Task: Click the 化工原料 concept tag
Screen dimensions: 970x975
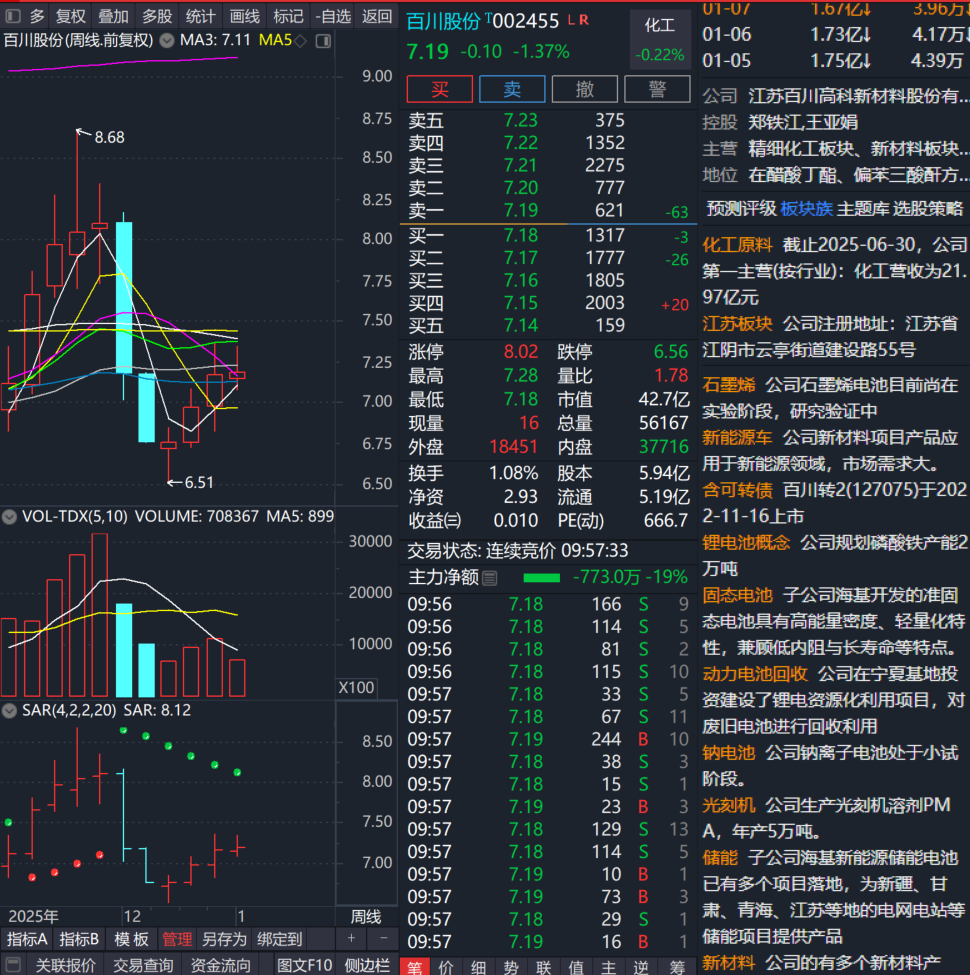Action: tap(737, 245)
